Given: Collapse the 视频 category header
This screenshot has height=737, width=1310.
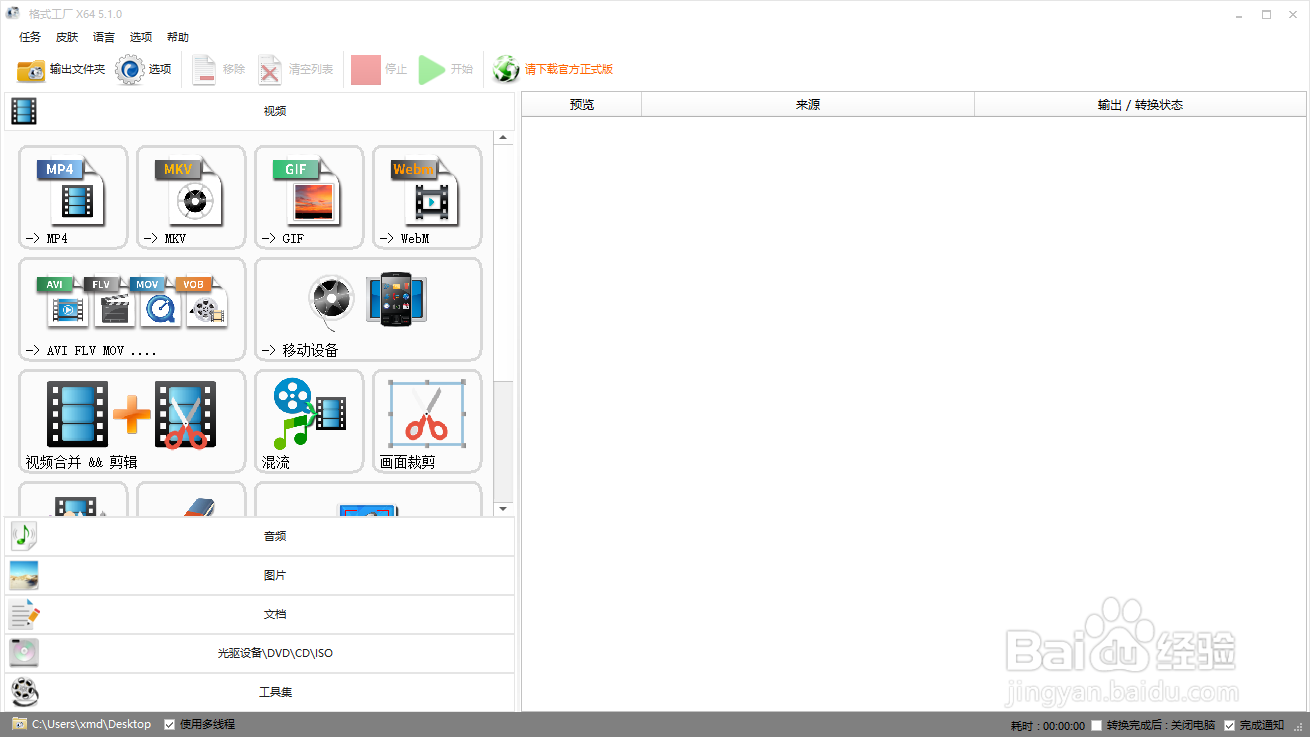Looking at the screenshot, I should click(260, 111).
